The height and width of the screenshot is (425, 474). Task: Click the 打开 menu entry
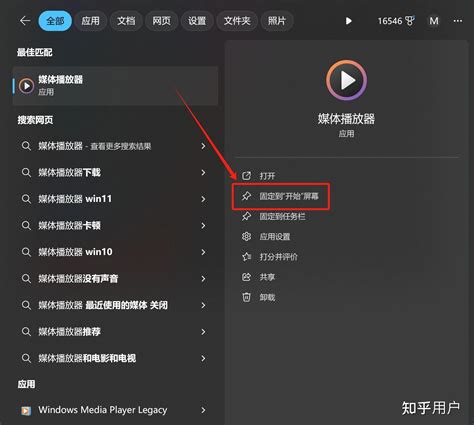[267, 176]
